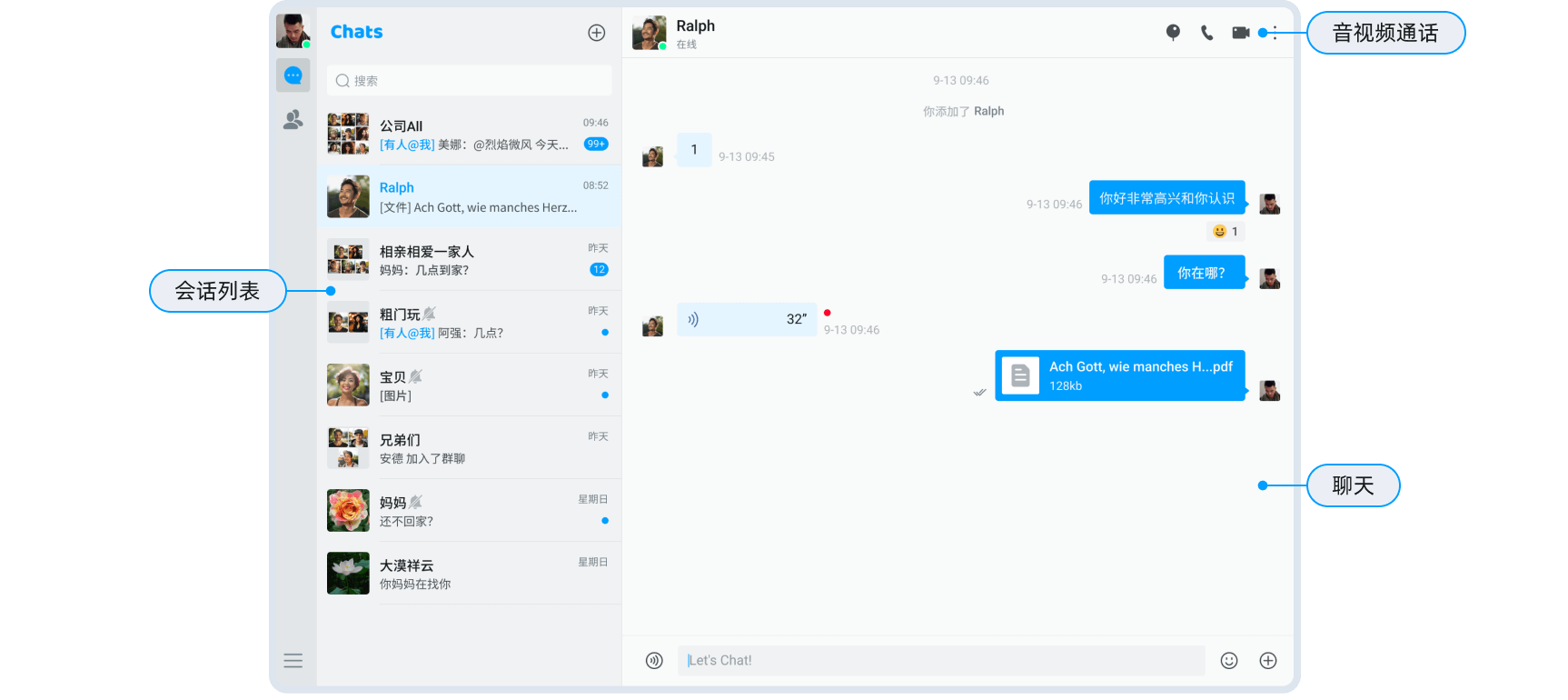Click the smiley reaction on the greeting message
The width and height of the screenshot is (1568, 700).
tap(1225, 232)
